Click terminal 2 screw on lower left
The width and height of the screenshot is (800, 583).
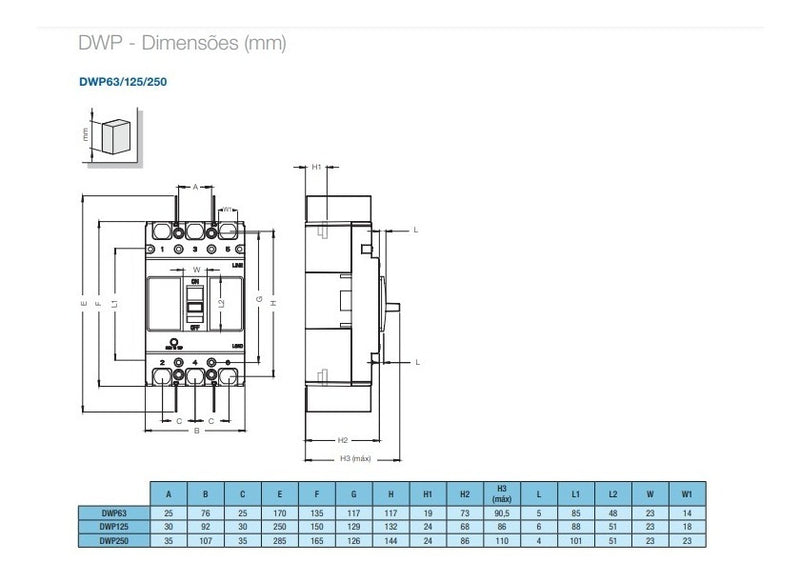pyautogui.click(x=161, y=363)
